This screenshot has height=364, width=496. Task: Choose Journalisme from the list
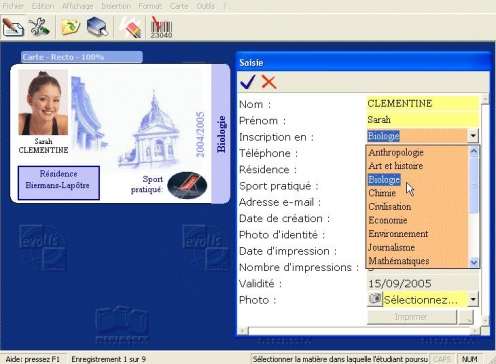(x=391, y=247)
